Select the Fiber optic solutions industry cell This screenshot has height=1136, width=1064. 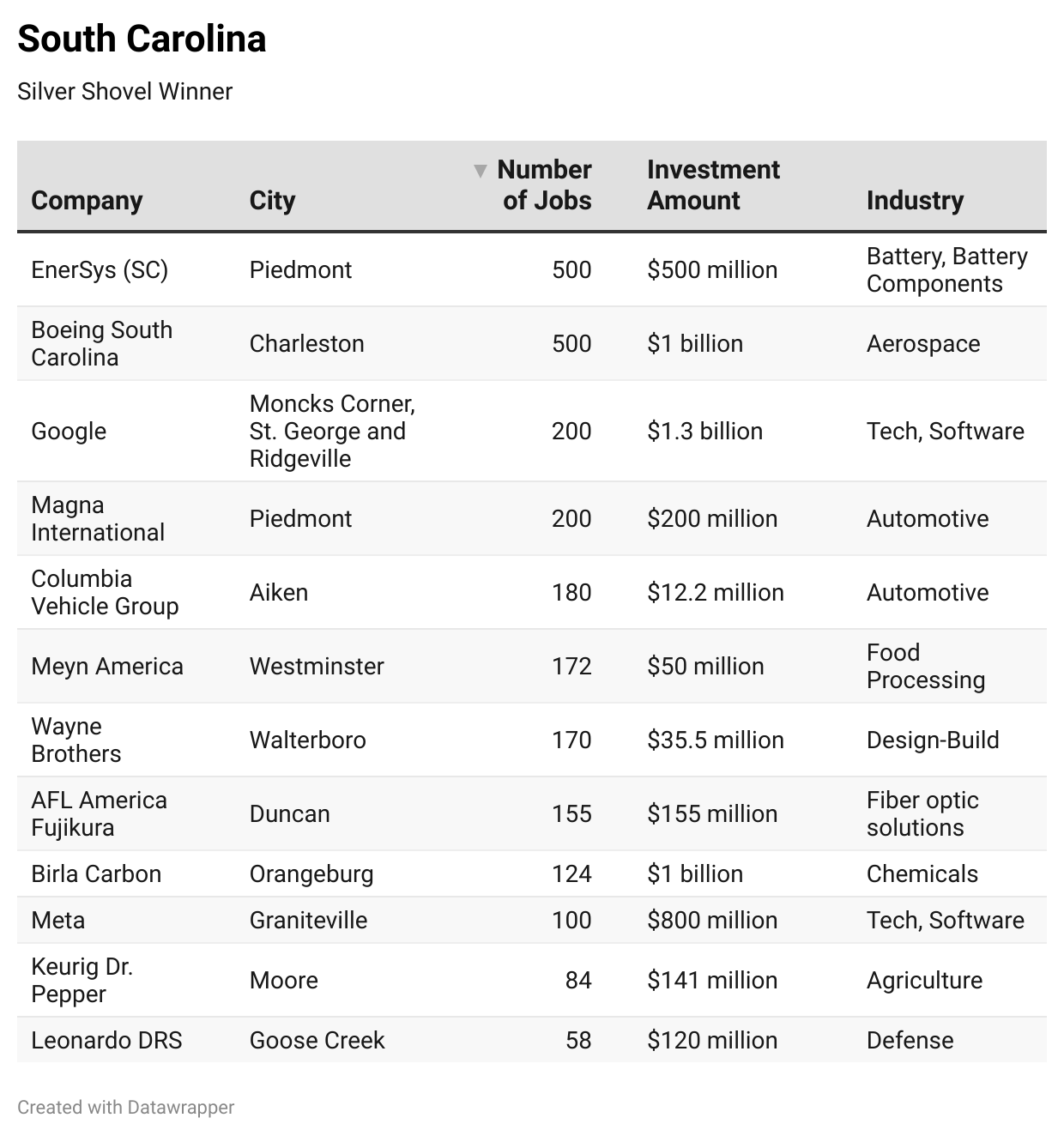click(x=922, y=813)
